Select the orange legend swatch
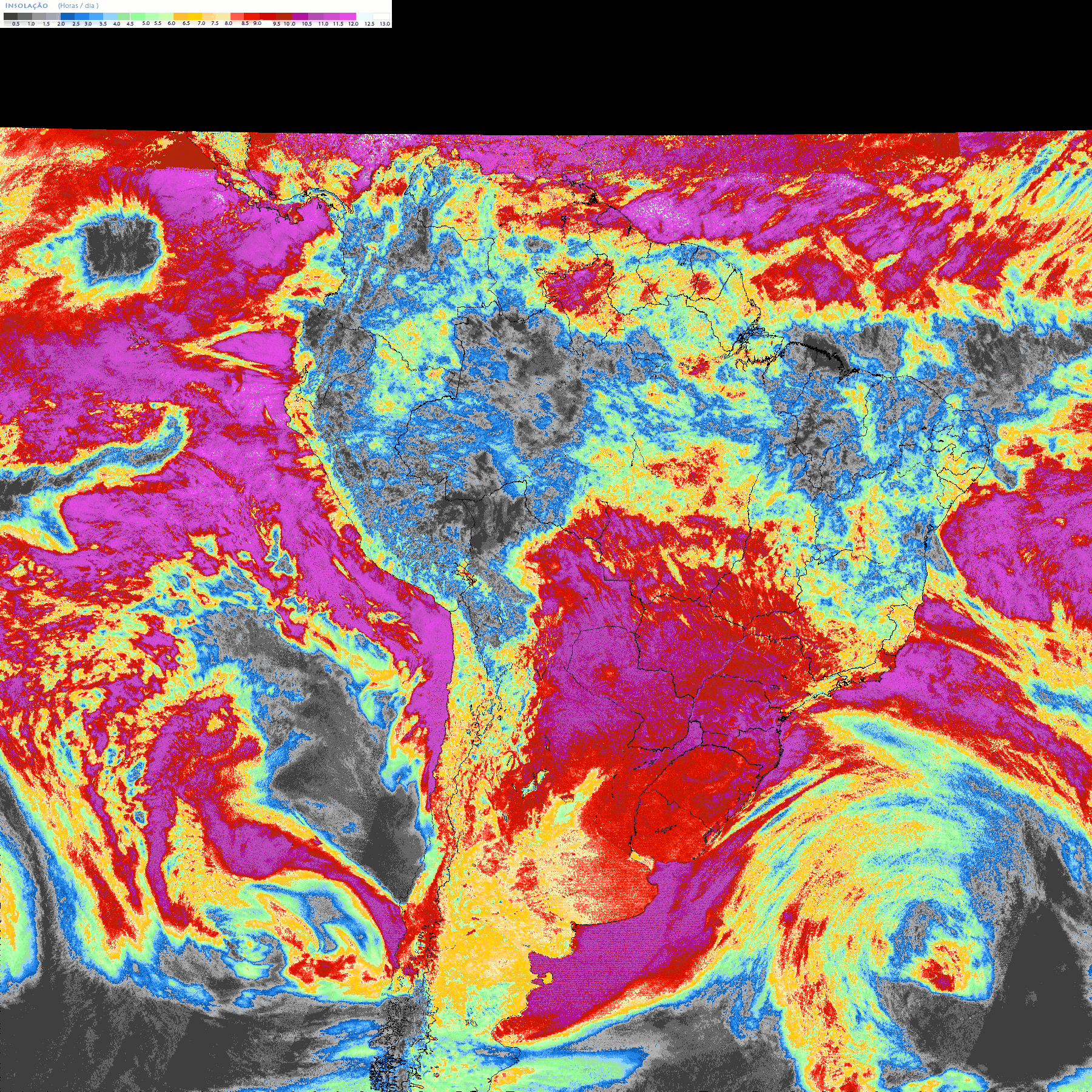The width and height of the screenshot is (1092, 1092). [x=181, y=16]
